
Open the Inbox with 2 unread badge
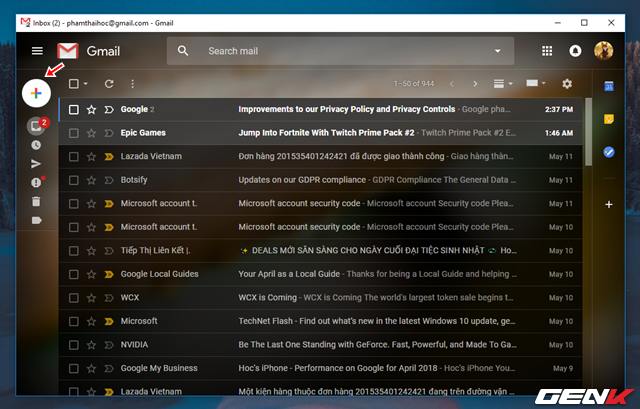(x=36, y=126)
